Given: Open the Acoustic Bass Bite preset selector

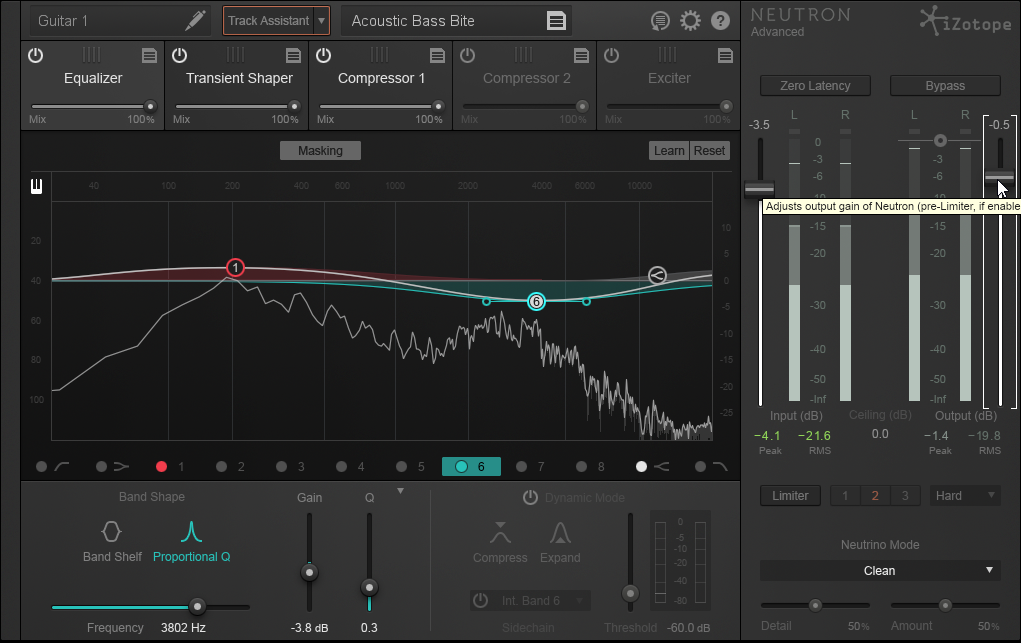Looking at the screenshot, I should click(x=456, y=21).
